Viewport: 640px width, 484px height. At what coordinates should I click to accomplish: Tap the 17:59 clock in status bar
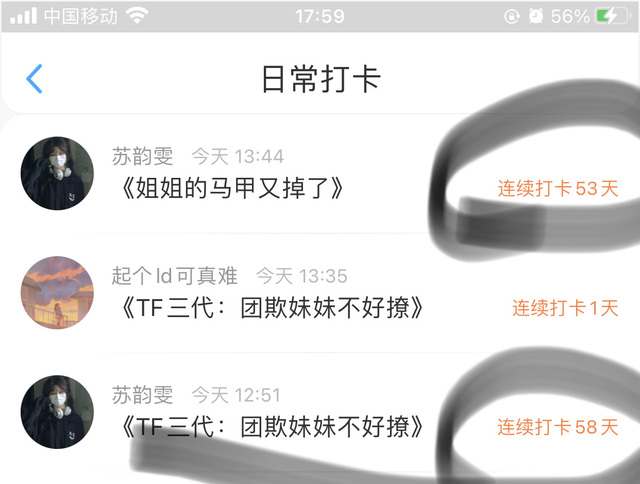320,16
